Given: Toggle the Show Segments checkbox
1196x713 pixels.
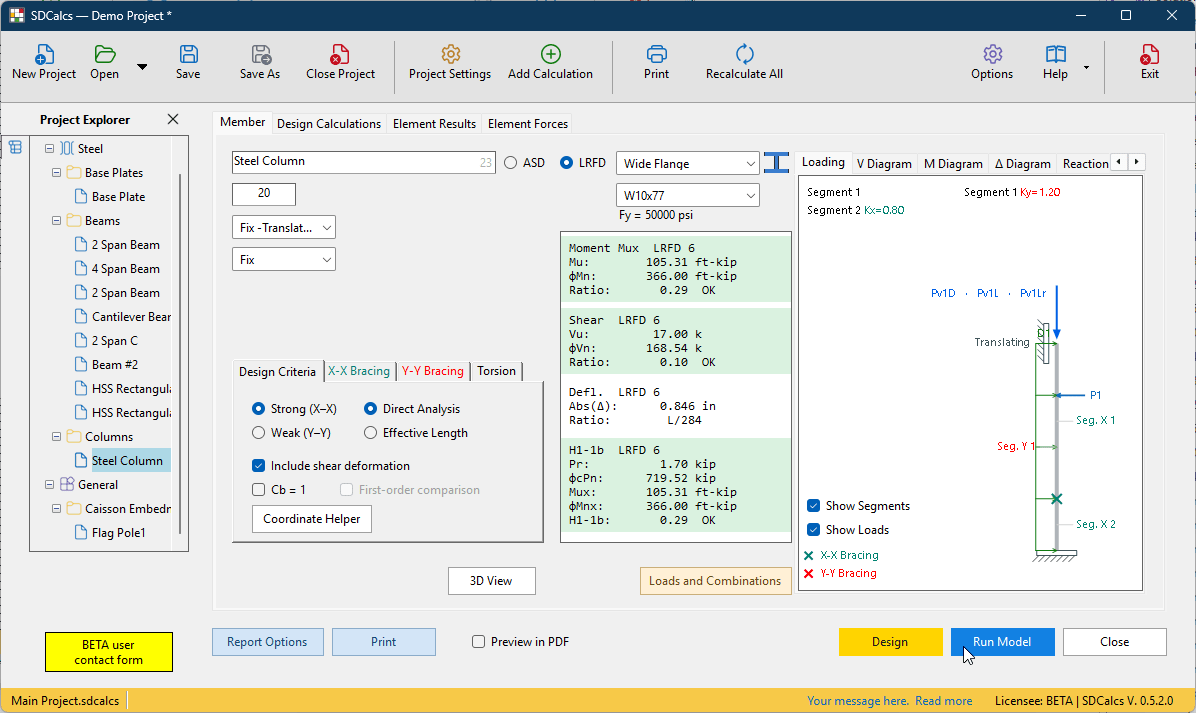Looking at the screenshot, I should click(x=814, y=506).
